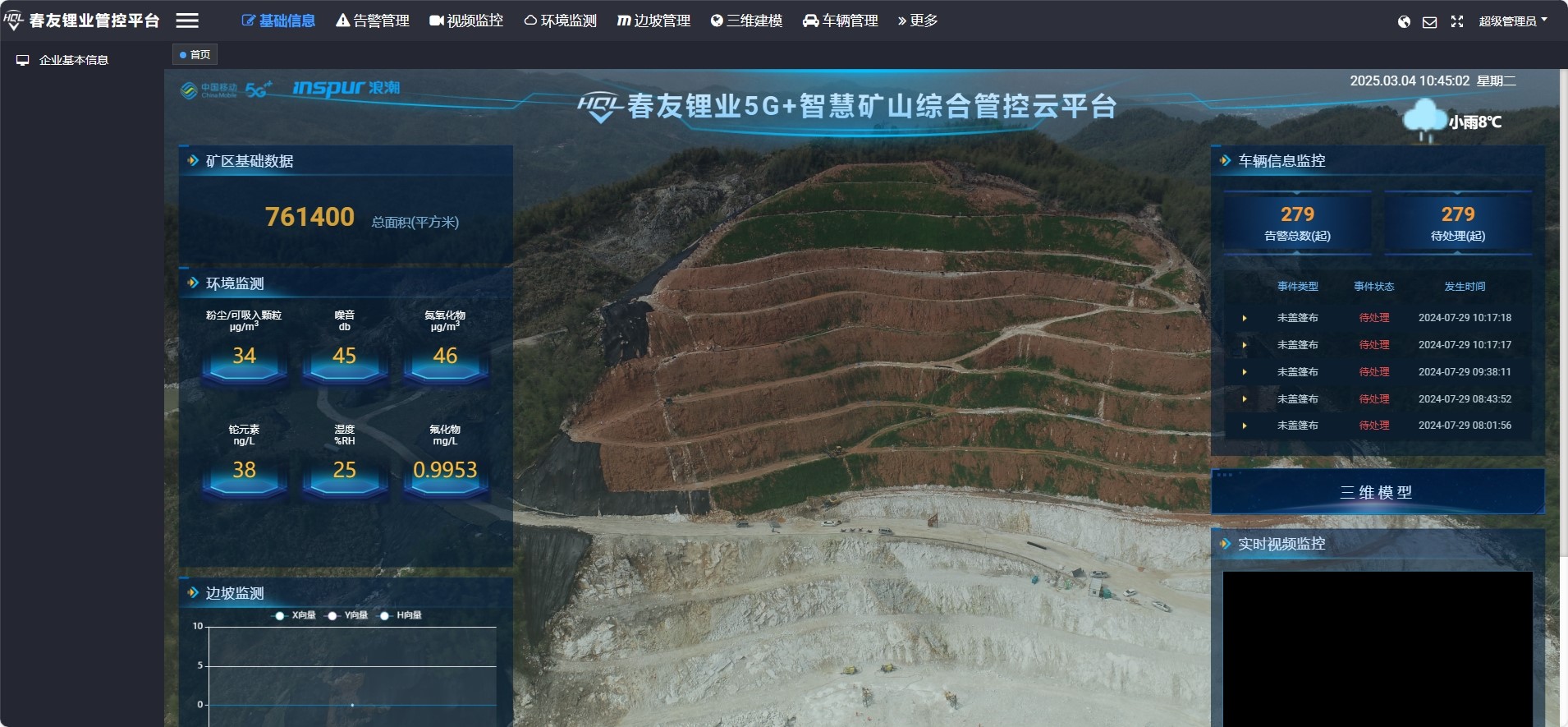Click the monitor icon beside 企业基本信息
Image resolution: width=1568 pixels, height=727 pixels.
[23, 60]
